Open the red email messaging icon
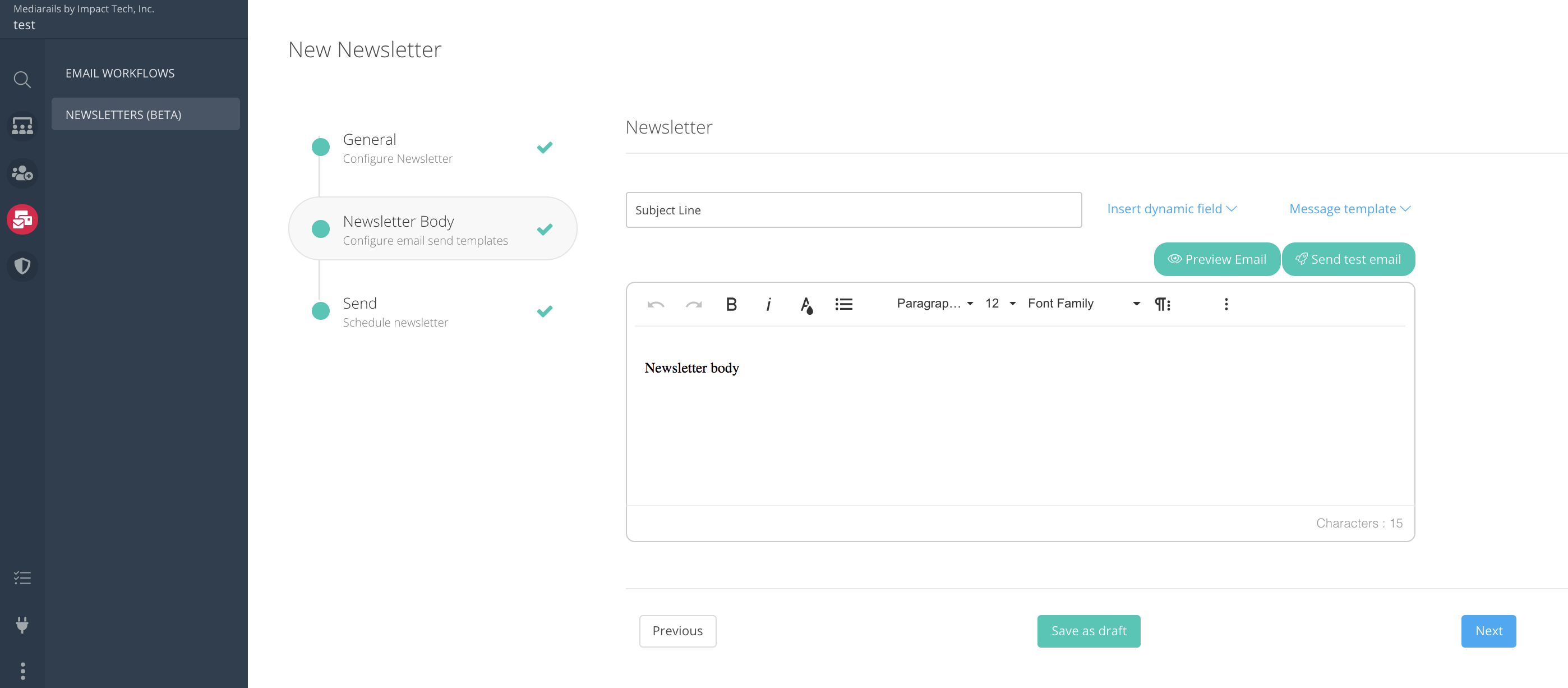1568x688 pixels. click(x=22, y=220)
